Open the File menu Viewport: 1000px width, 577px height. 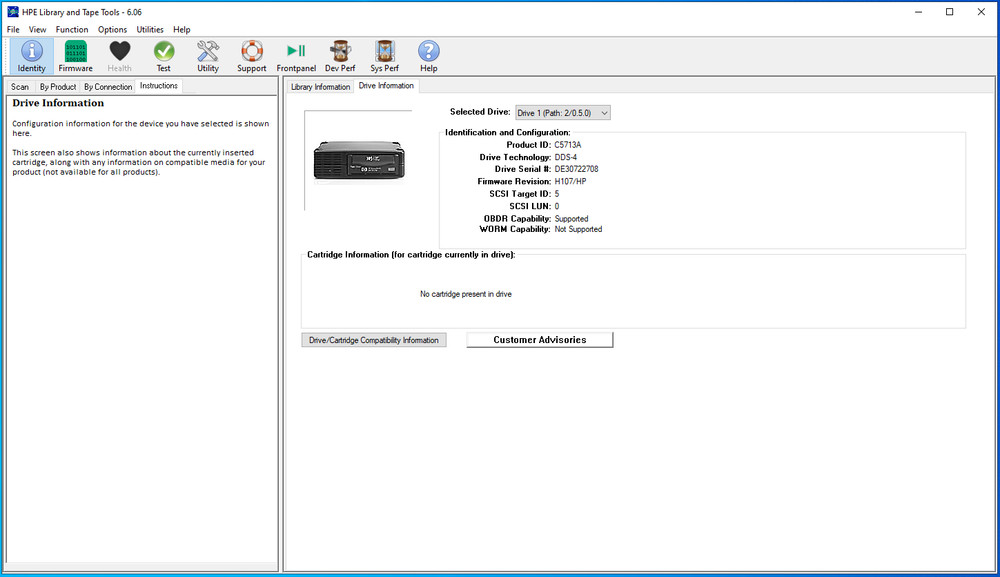13,29
